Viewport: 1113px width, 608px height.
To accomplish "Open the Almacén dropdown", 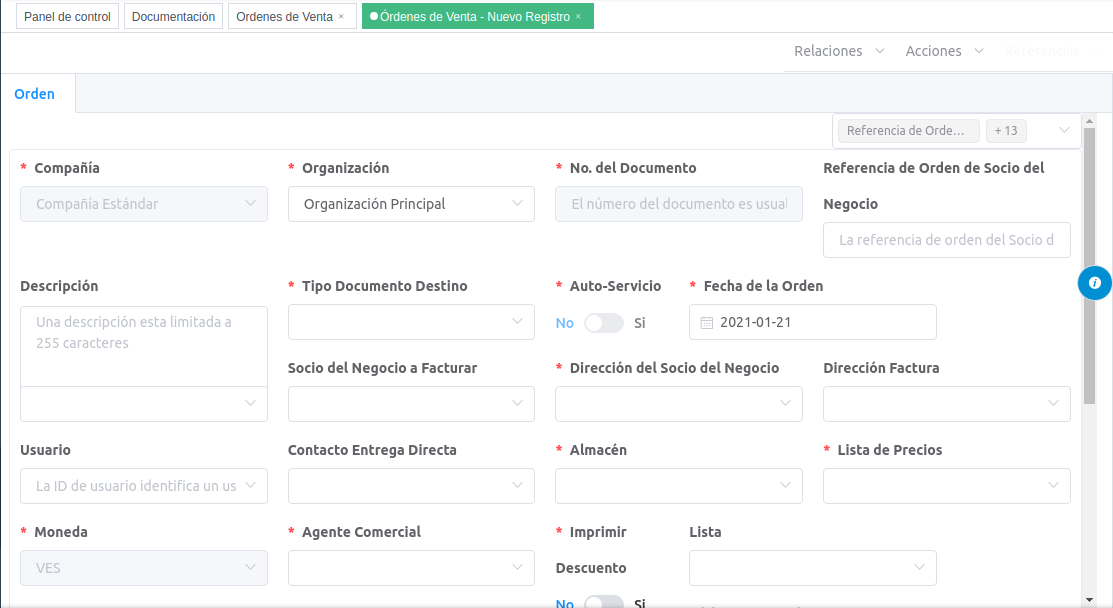I will tap(678, 486).
